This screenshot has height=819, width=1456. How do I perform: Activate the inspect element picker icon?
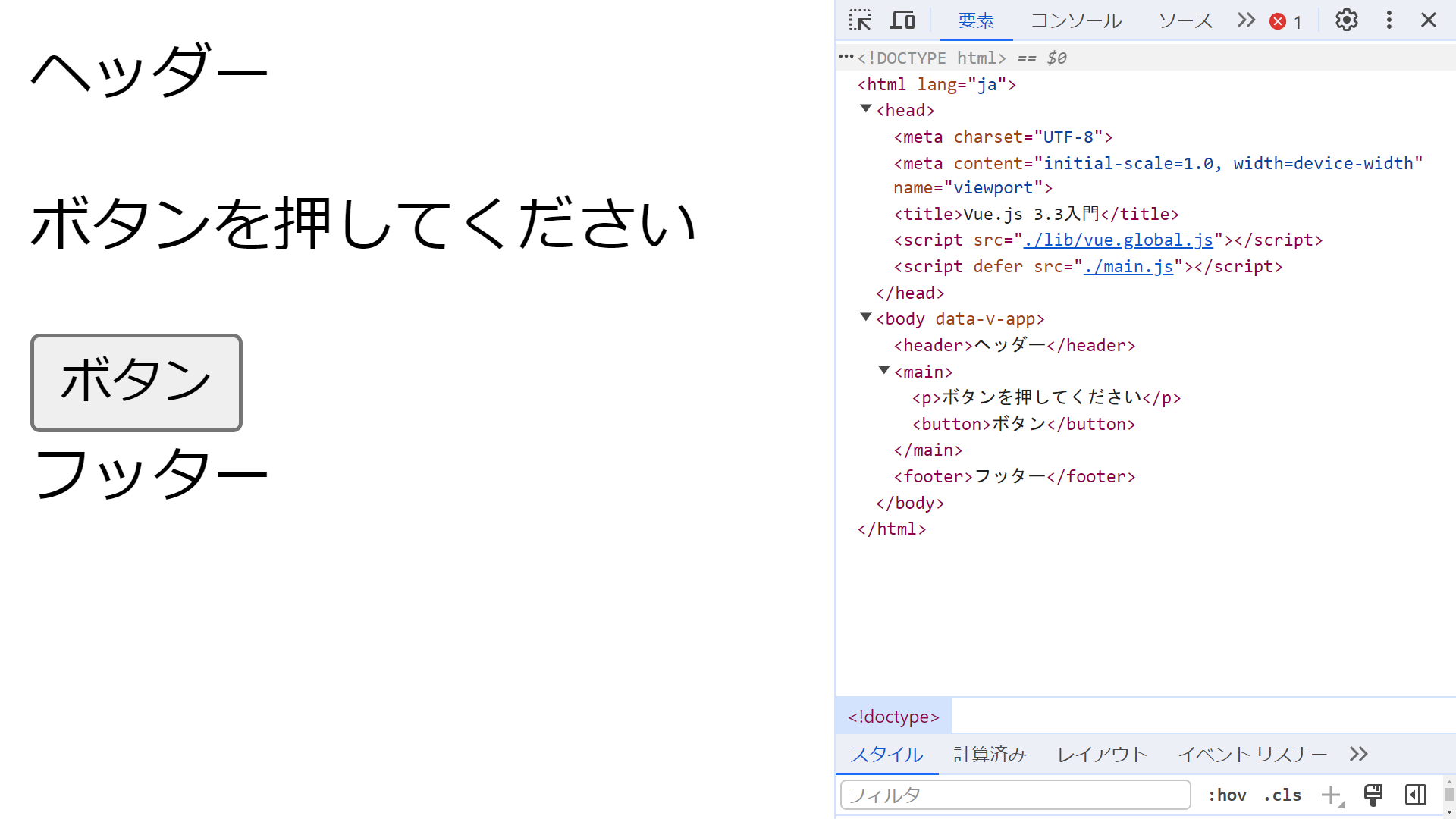click(x=860, y=20)
